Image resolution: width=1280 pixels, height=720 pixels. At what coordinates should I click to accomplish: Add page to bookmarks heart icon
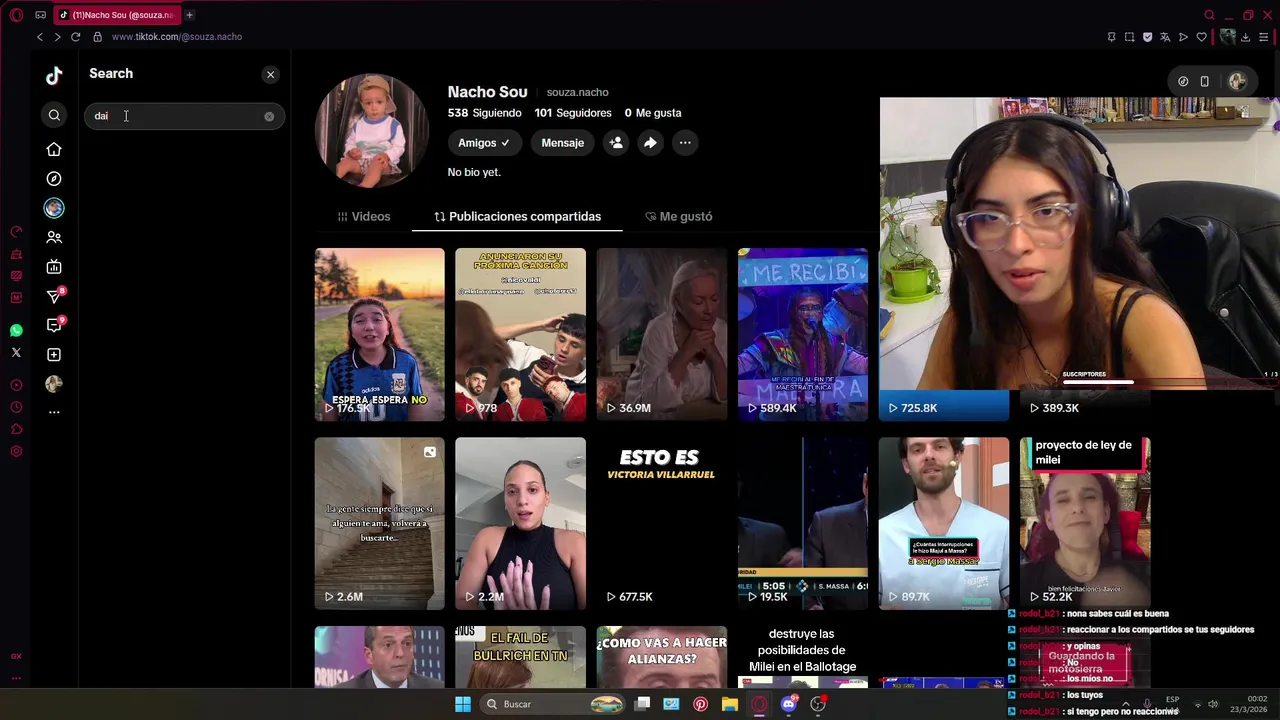(1201, 37)
